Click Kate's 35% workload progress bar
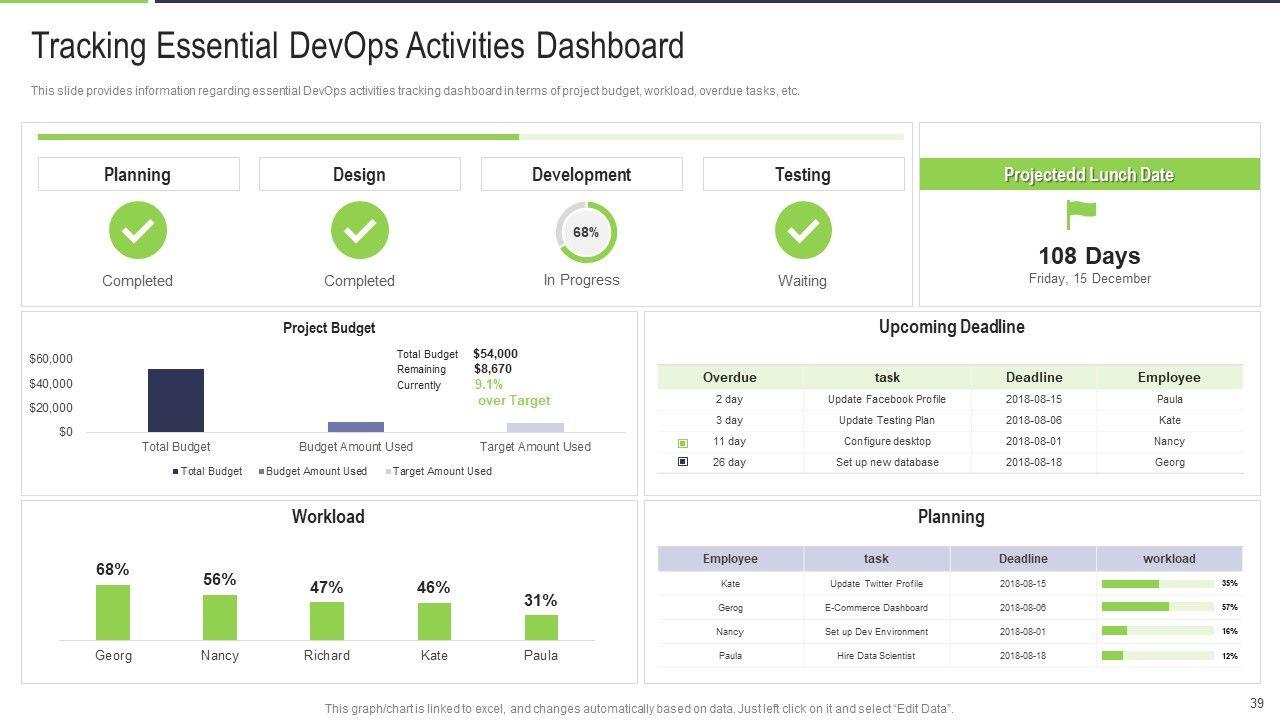Screen dimensions: 1280x720 [x=1157, y=583]
